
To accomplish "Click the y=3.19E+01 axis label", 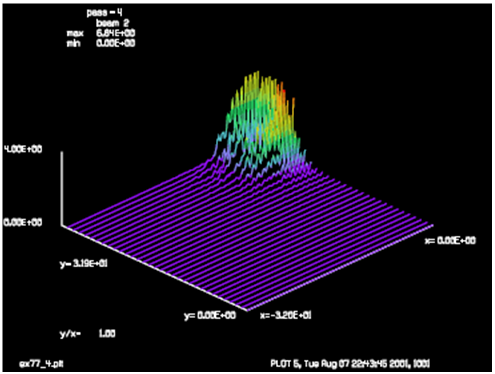I will [83, 264].
